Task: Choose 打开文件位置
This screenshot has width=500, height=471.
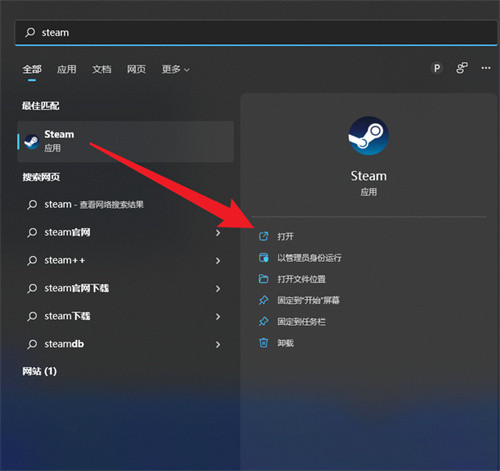Action: (x=302, y=279)
